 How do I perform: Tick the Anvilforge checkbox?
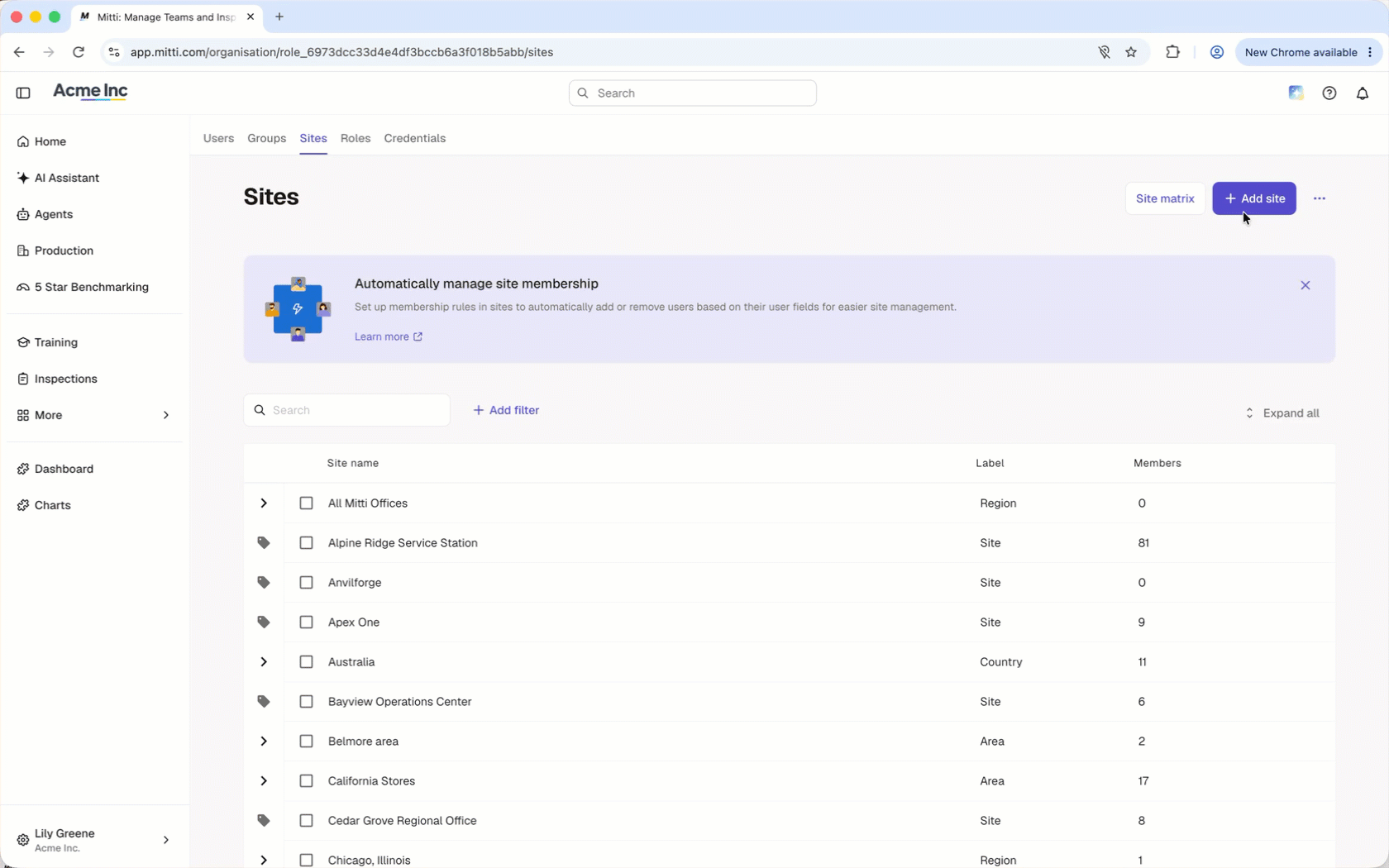307,583
